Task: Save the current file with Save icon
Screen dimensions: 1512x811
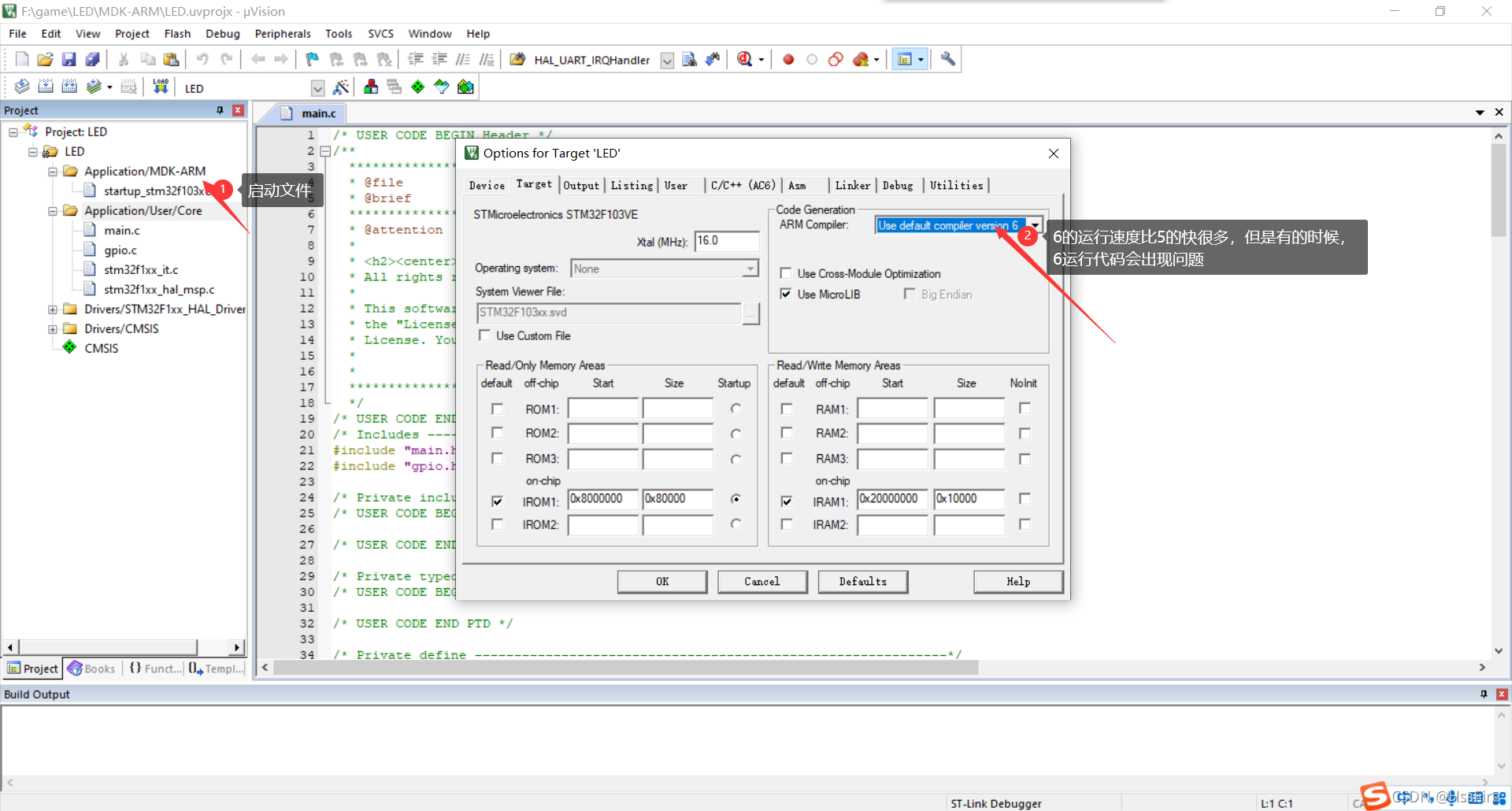Action: (69, 59)
